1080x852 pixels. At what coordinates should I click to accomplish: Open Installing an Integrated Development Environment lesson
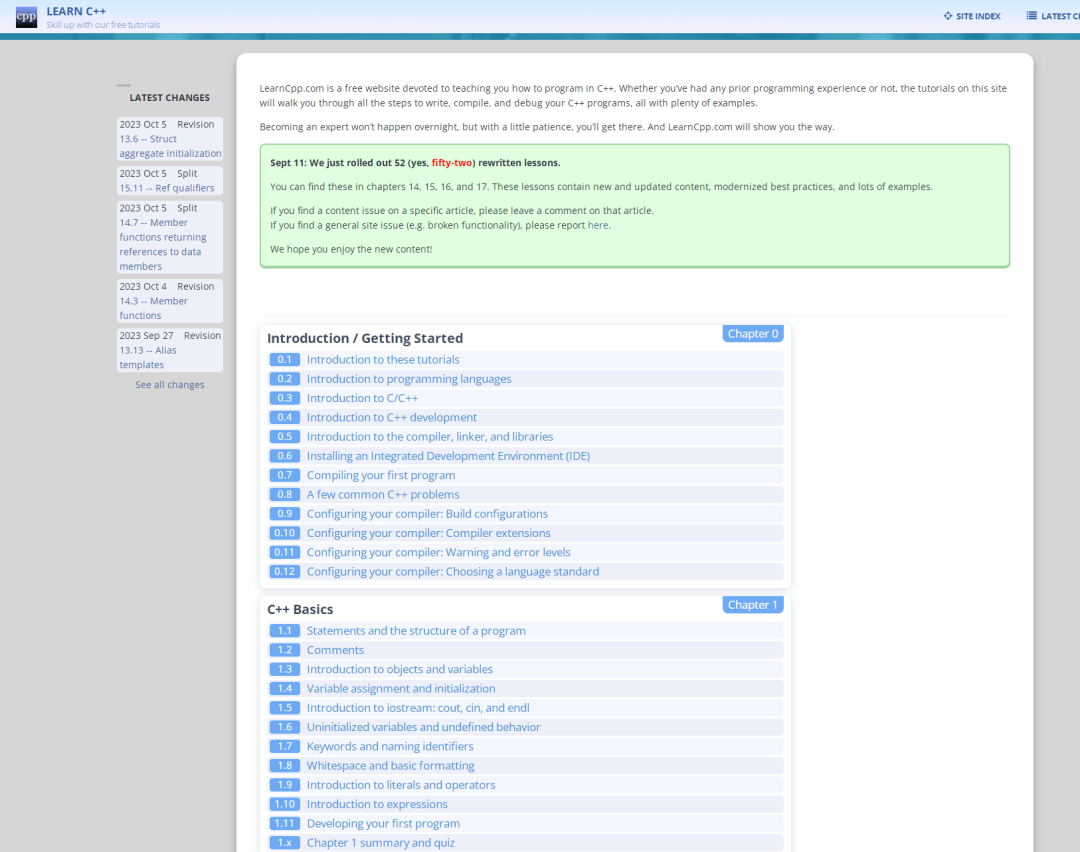(448, 456)
